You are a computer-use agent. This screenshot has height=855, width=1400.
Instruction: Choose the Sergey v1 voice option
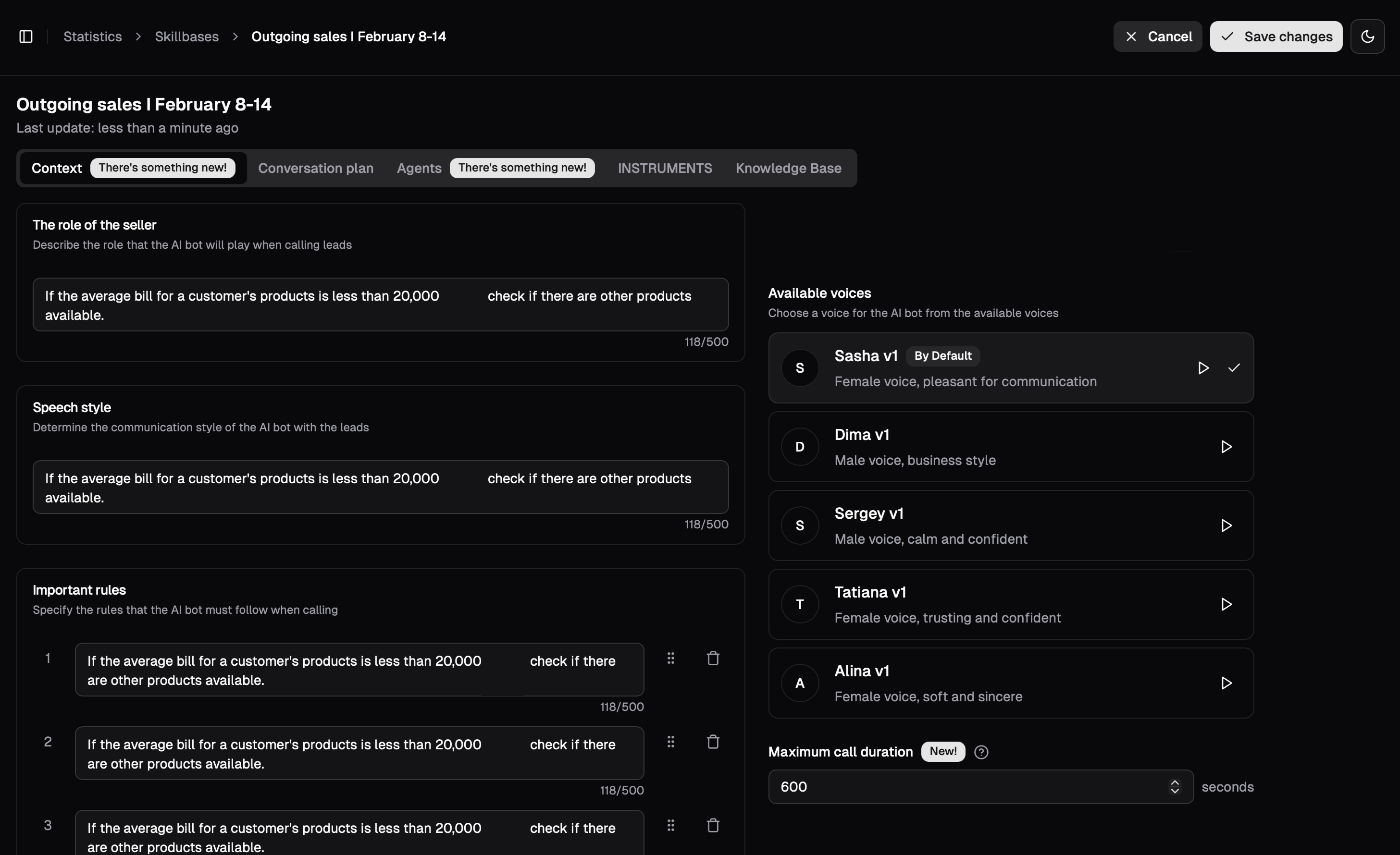coord(966,525)
